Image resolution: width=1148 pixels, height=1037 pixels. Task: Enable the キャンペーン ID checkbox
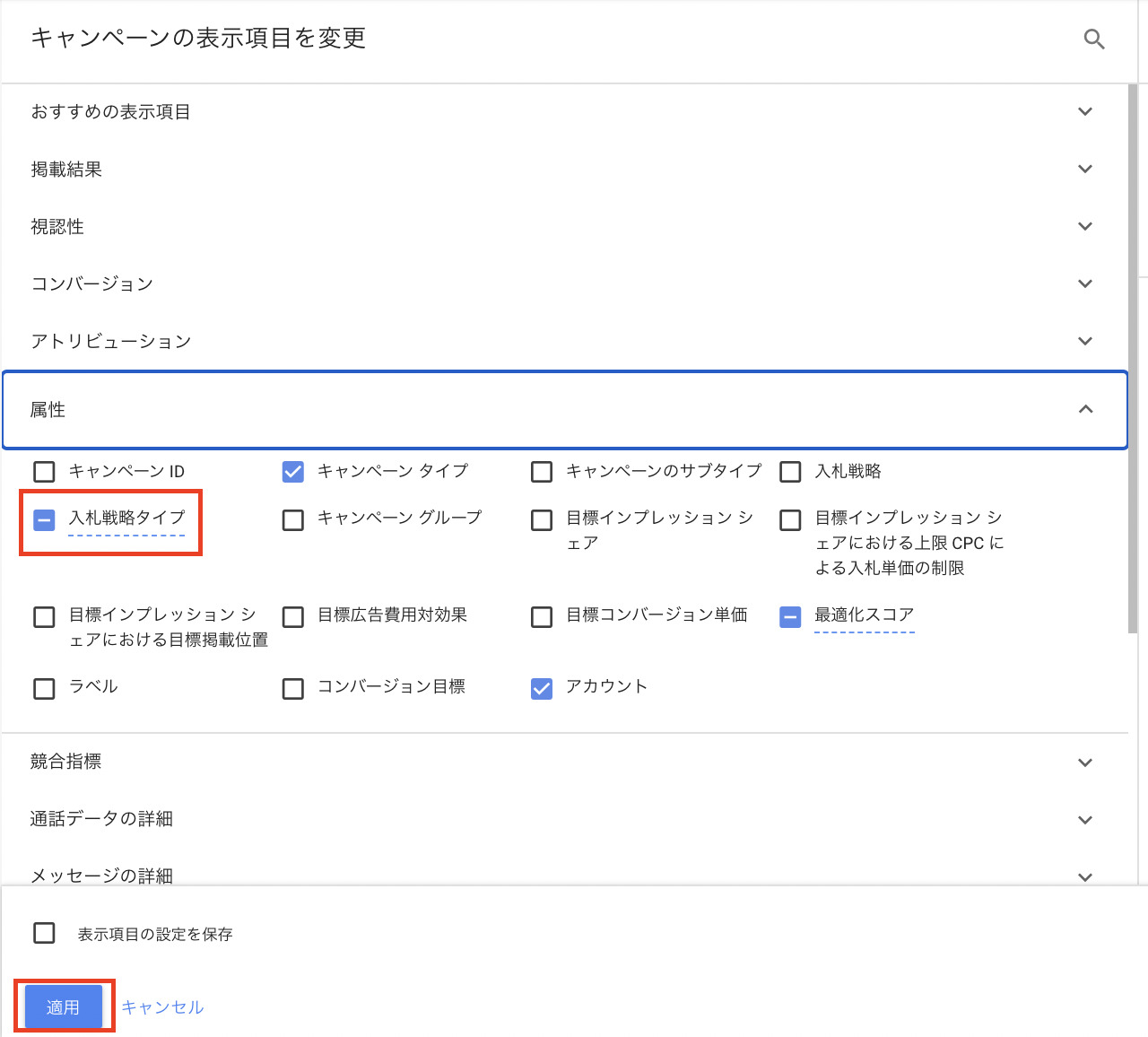click(x=44, y=472)
